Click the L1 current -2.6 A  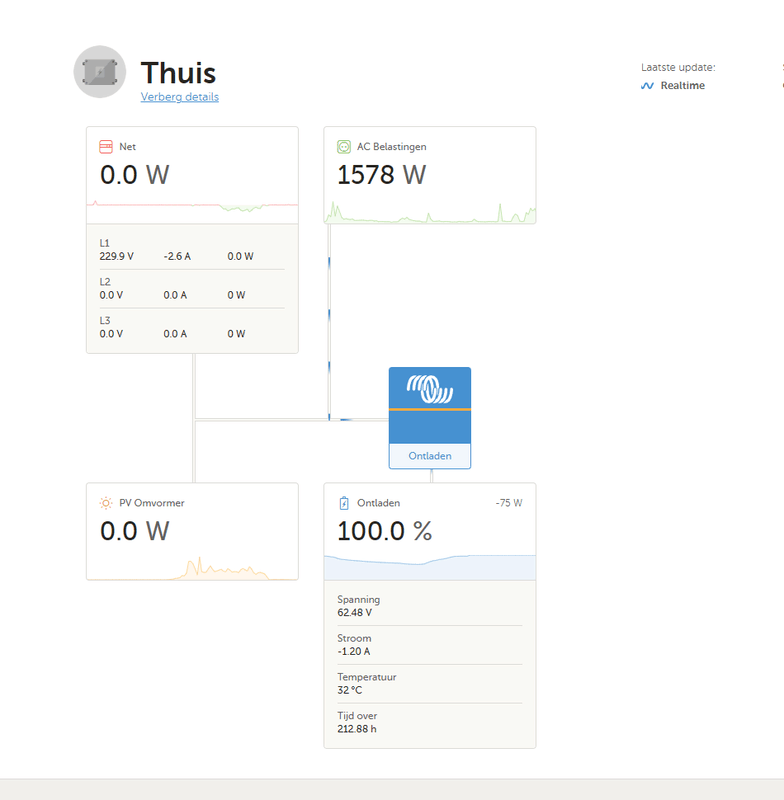(x=177, y=256)
